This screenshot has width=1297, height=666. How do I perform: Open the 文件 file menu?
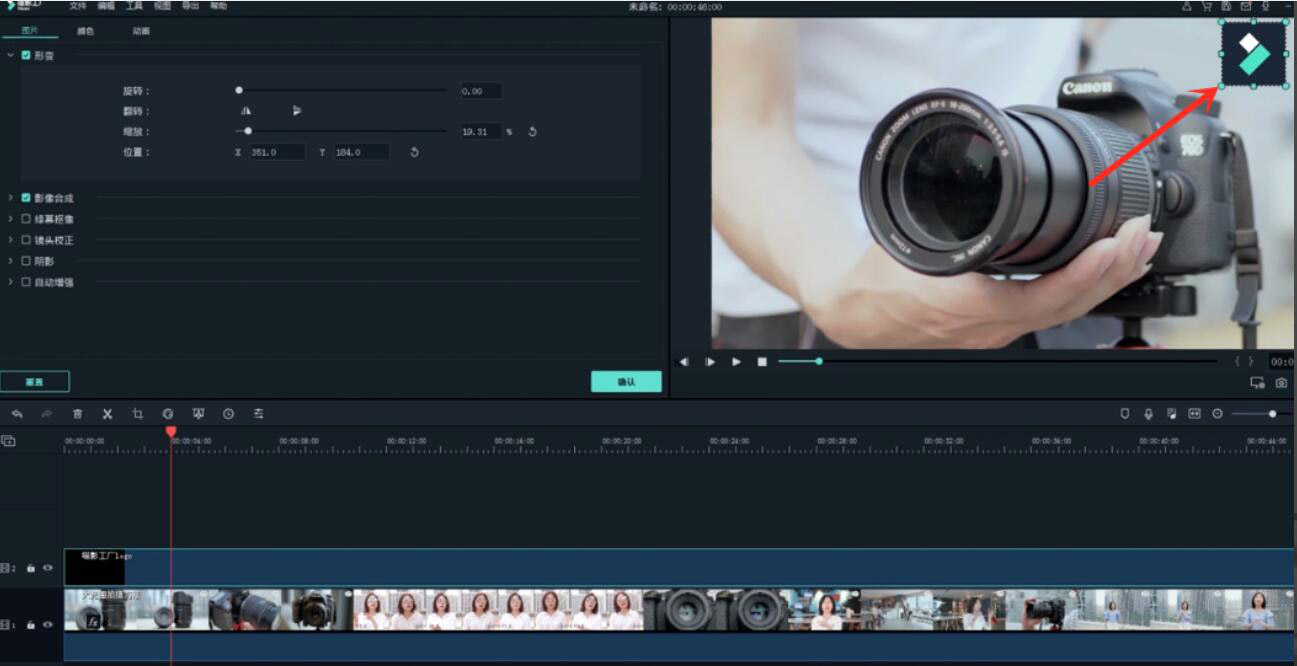[77, 6]
